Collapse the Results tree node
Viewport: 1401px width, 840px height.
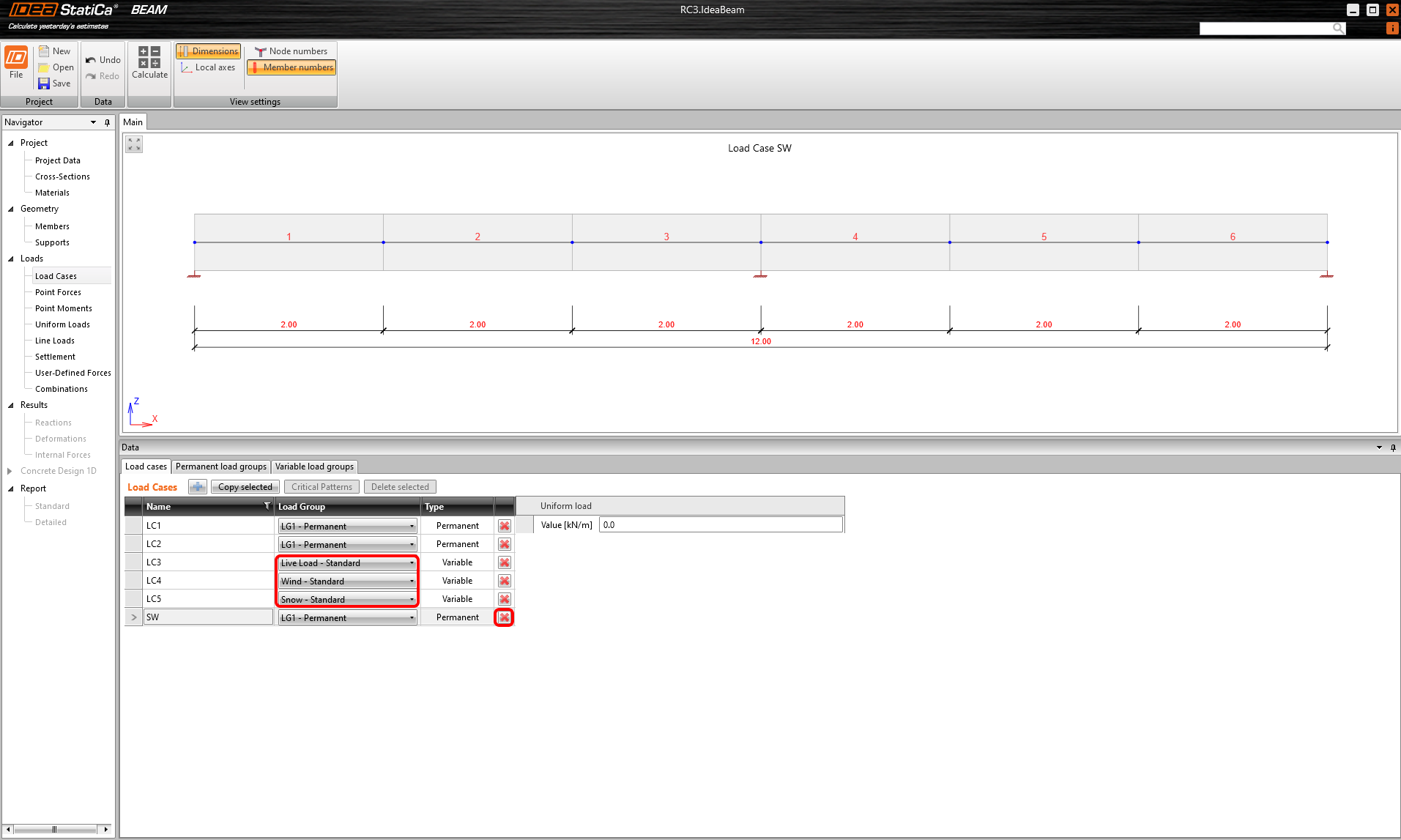click(x=11, y=405)
